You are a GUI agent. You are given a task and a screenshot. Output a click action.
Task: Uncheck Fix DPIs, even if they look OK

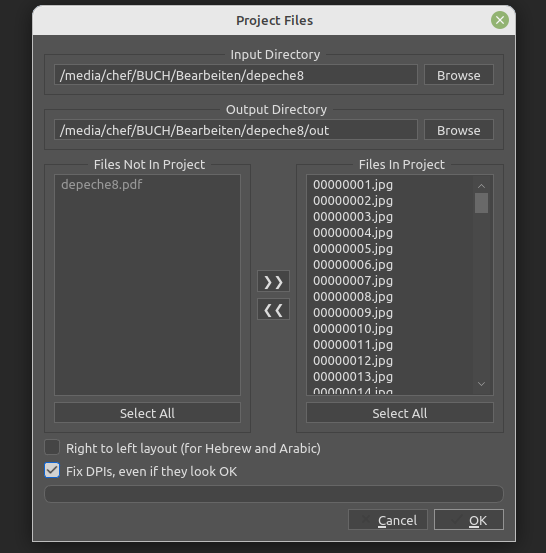[52, 470]
